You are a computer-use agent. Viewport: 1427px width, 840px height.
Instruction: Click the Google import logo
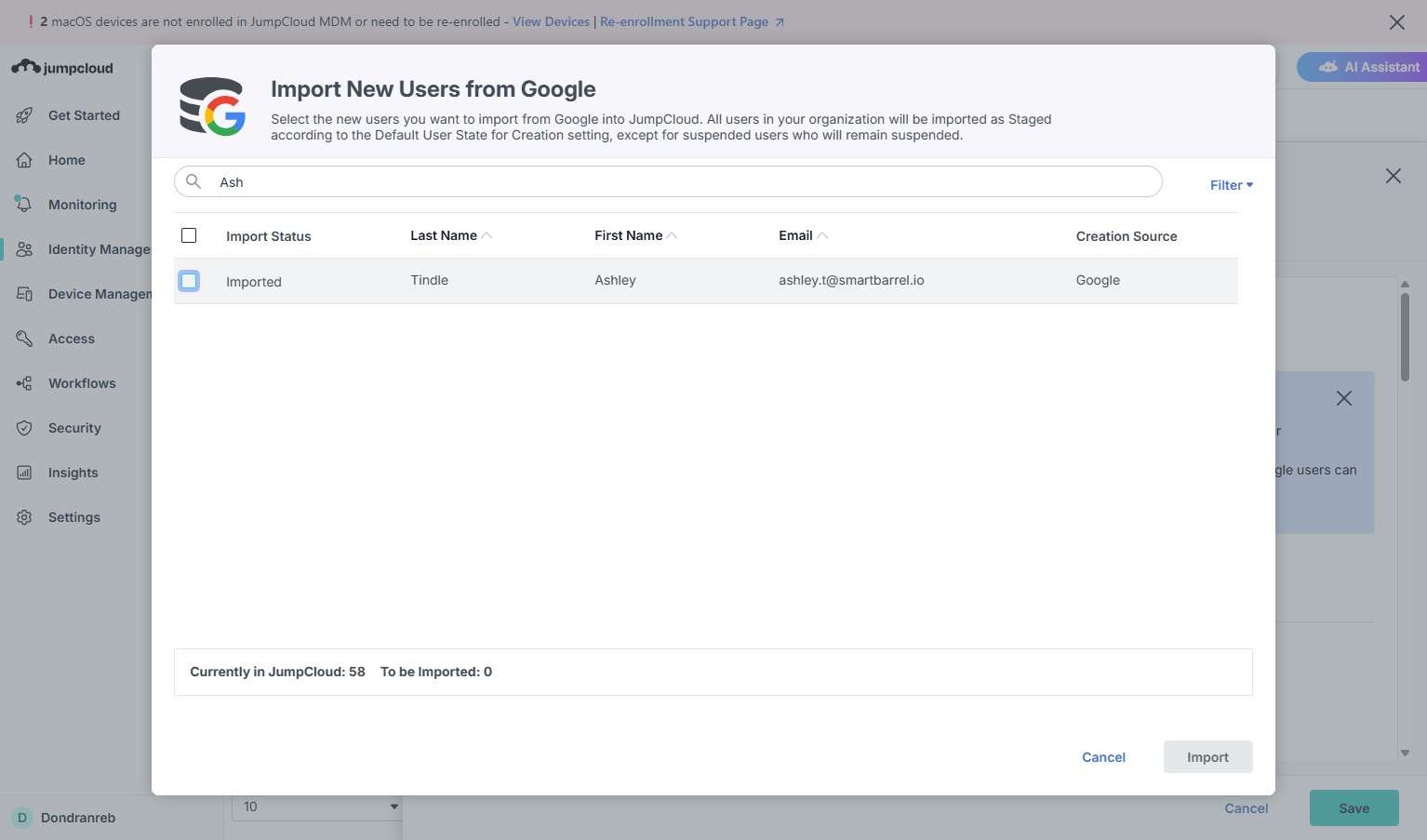[x=212, y=106]
